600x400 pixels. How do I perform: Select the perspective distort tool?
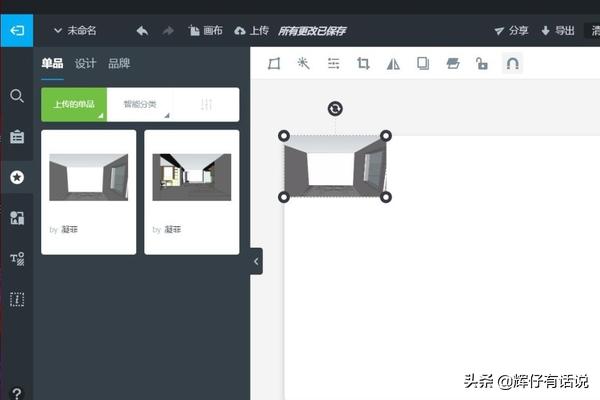tap(274, 64)
